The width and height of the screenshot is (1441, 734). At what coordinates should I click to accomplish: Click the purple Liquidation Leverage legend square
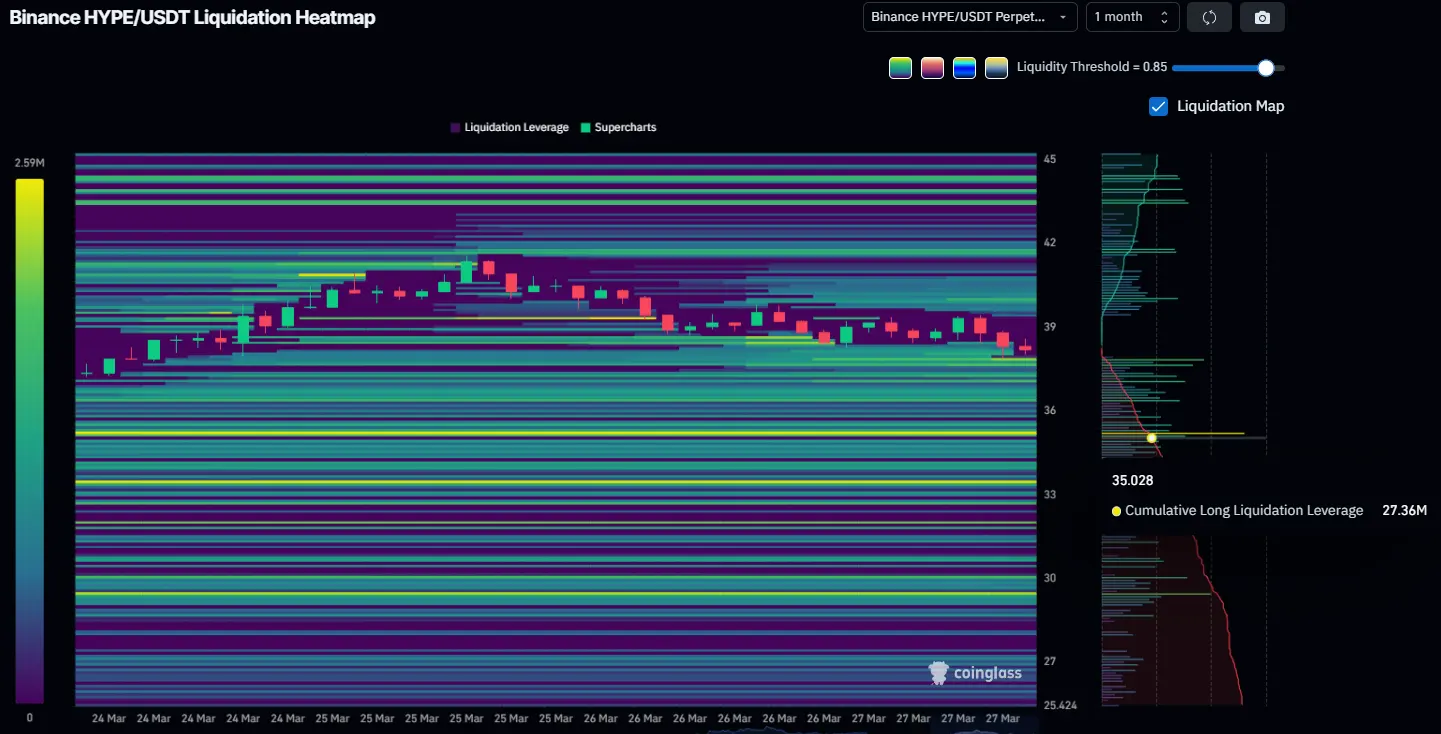pos(455,128)
